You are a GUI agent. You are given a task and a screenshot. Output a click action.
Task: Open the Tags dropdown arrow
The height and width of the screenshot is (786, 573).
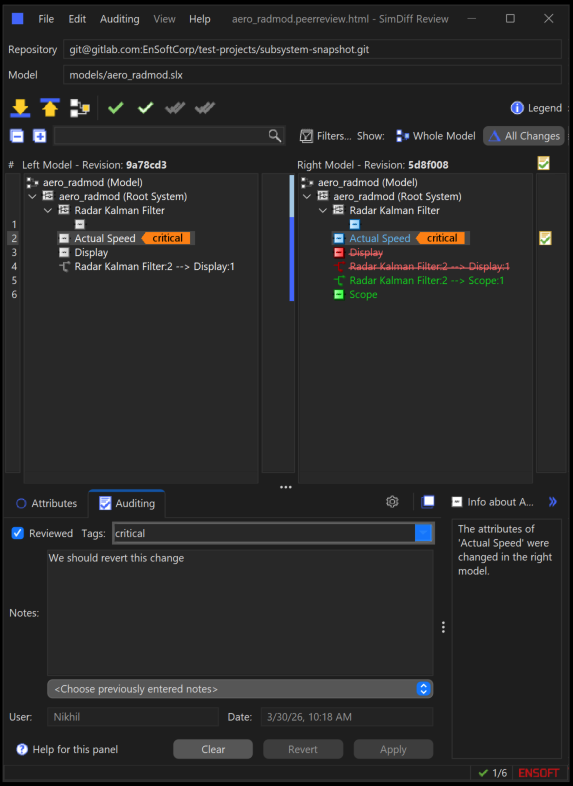423,533
